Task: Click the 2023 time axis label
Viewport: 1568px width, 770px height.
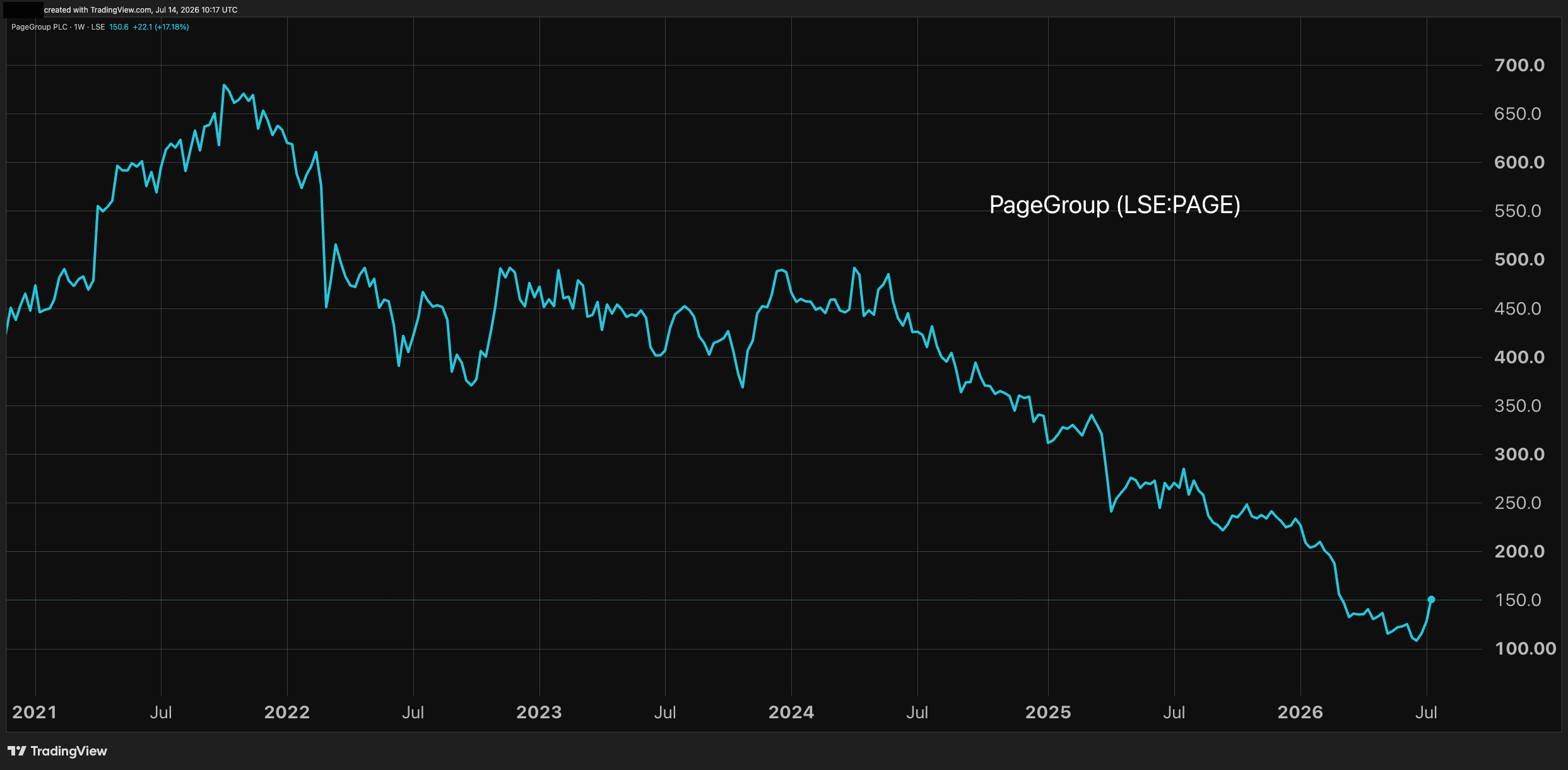Action: click(539, 713)
